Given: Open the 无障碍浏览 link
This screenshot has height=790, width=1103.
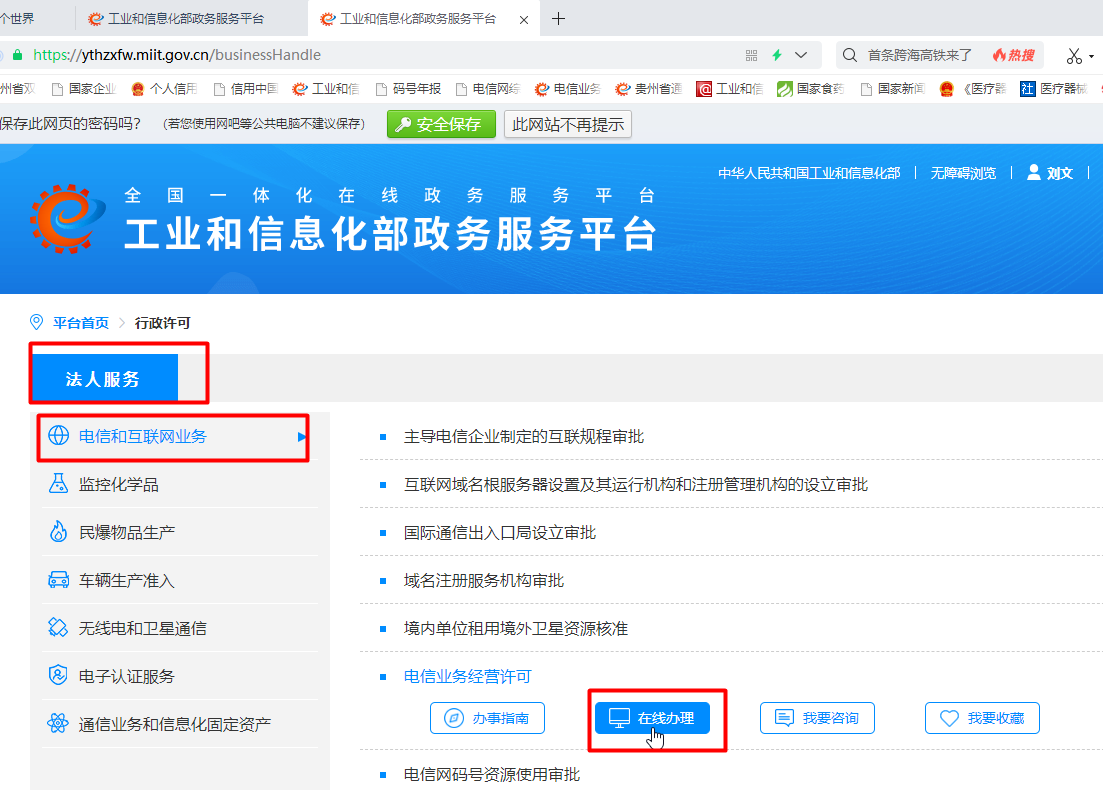Looking at the screenshot, I should point(963,173).
